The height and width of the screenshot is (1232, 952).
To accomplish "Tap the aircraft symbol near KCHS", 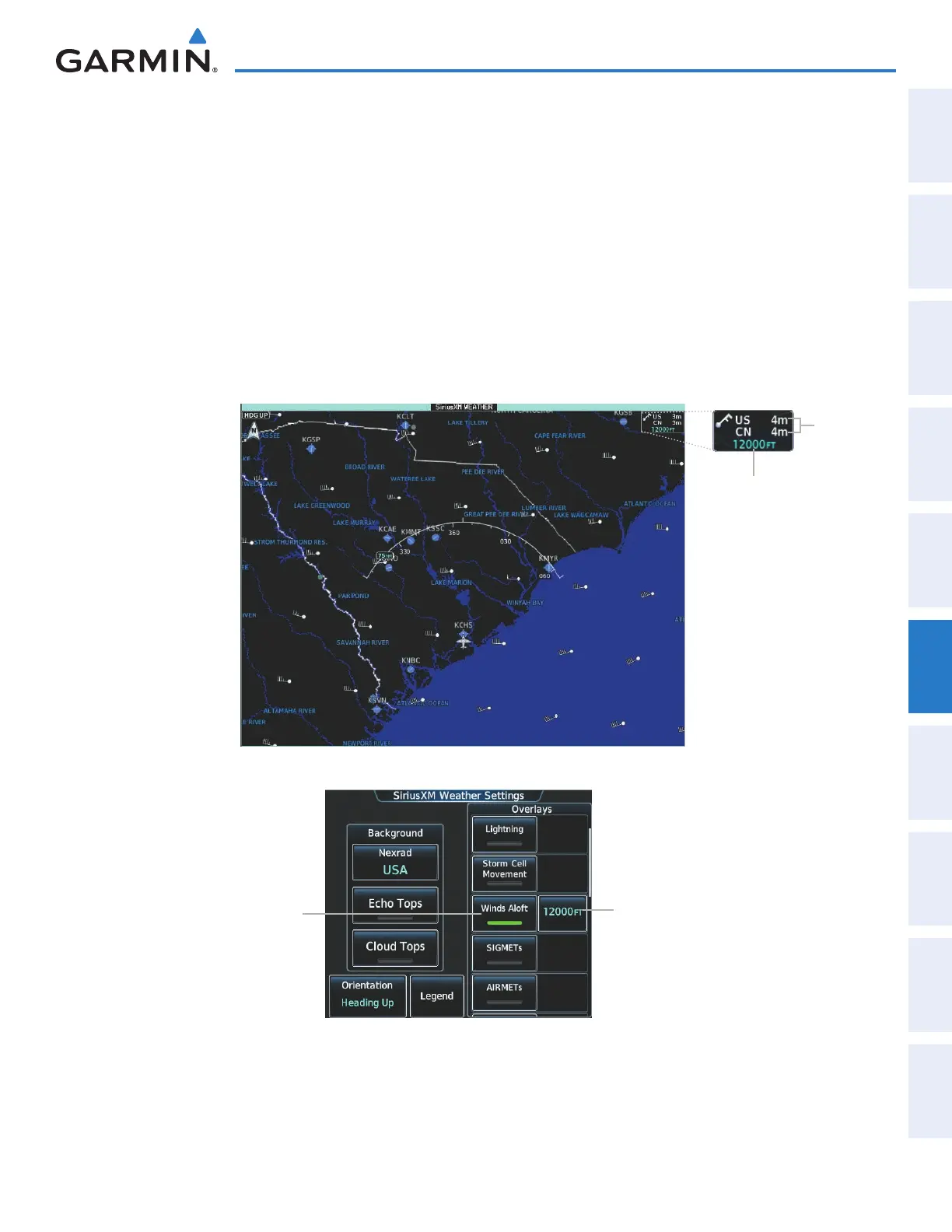I will point(464,641).
